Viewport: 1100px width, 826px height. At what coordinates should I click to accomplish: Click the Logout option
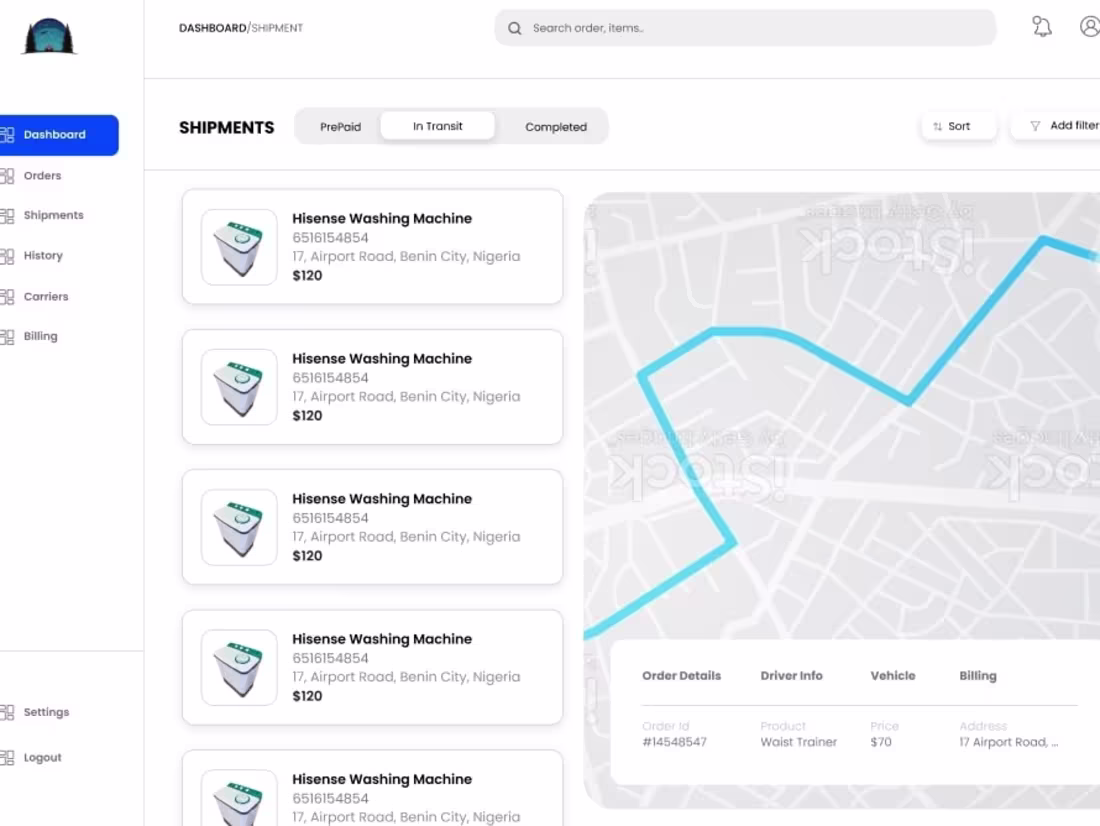coord(41,757)
